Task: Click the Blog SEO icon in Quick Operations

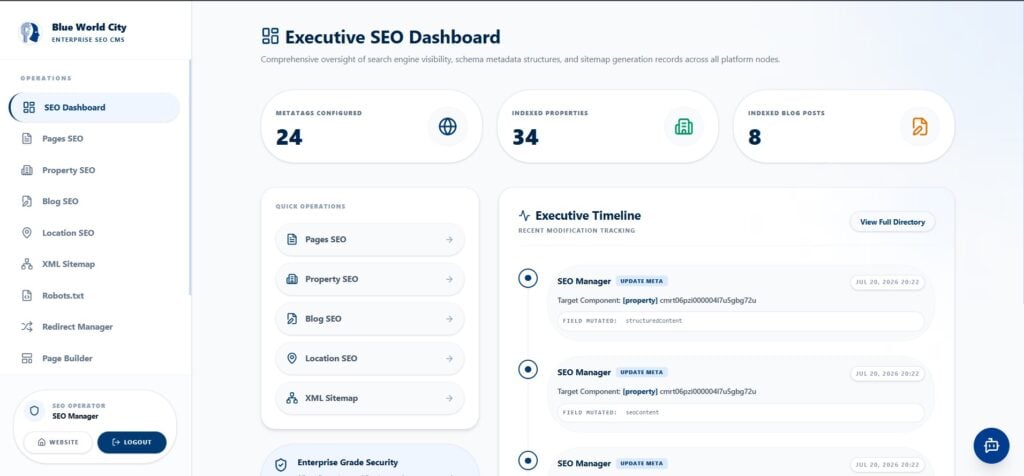Action: pyautogui.click(x=292, y=319)
